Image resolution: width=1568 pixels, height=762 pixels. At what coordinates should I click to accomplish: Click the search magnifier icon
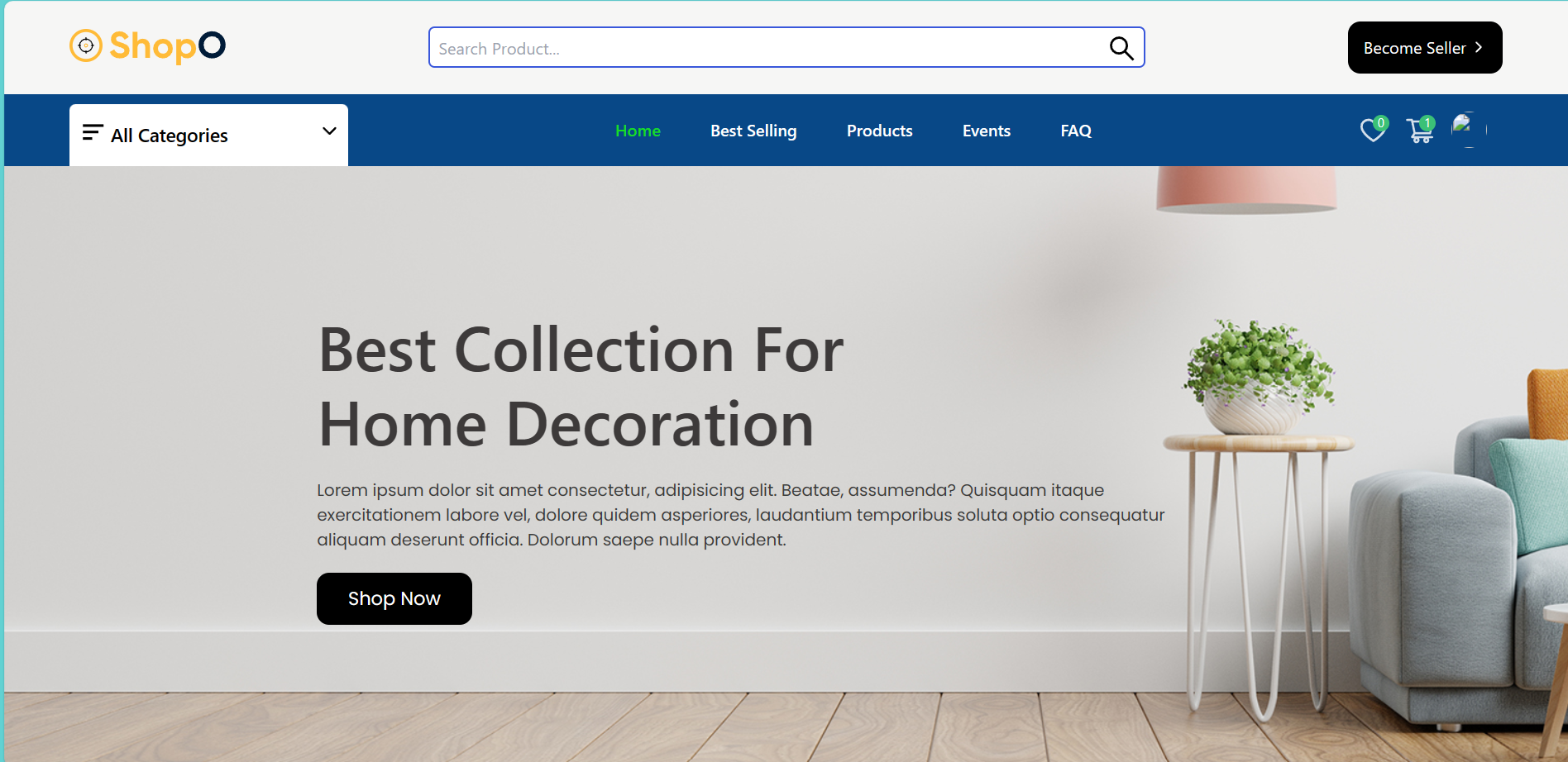1121,47
